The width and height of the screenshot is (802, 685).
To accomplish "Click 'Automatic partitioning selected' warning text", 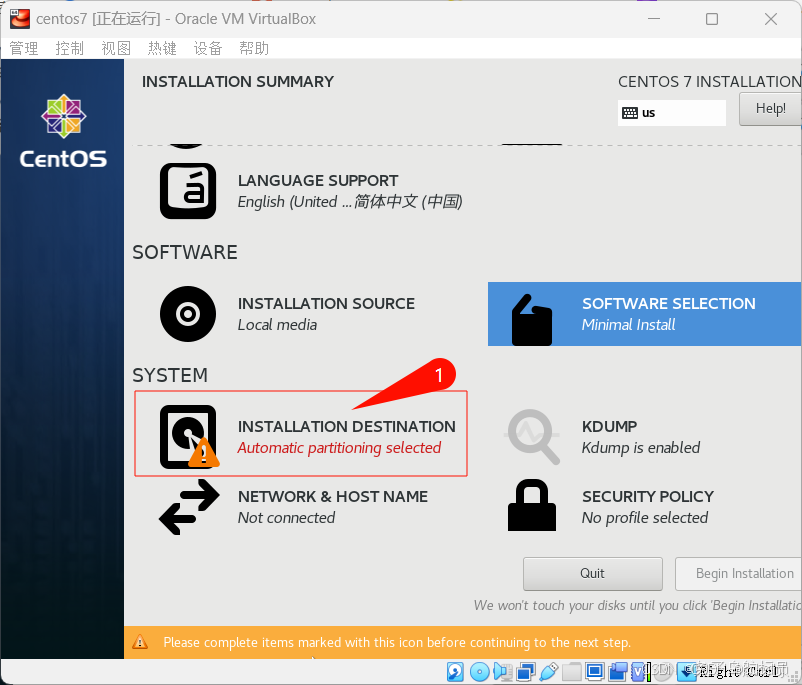I will point(339,448).
